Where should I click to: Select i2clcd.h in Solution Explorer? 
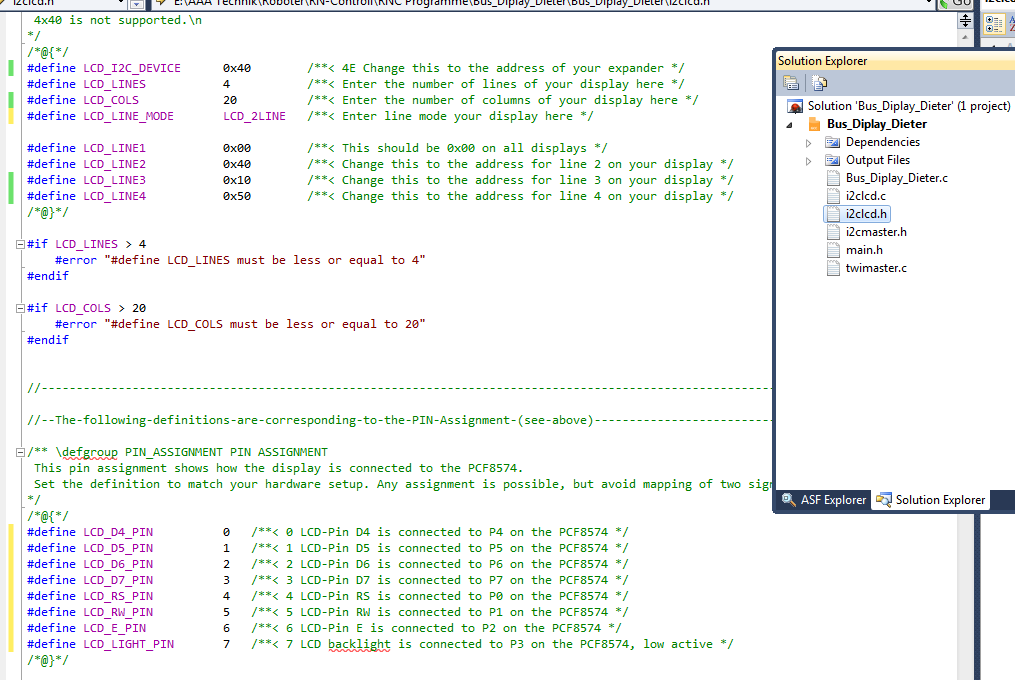pos(865,214)
